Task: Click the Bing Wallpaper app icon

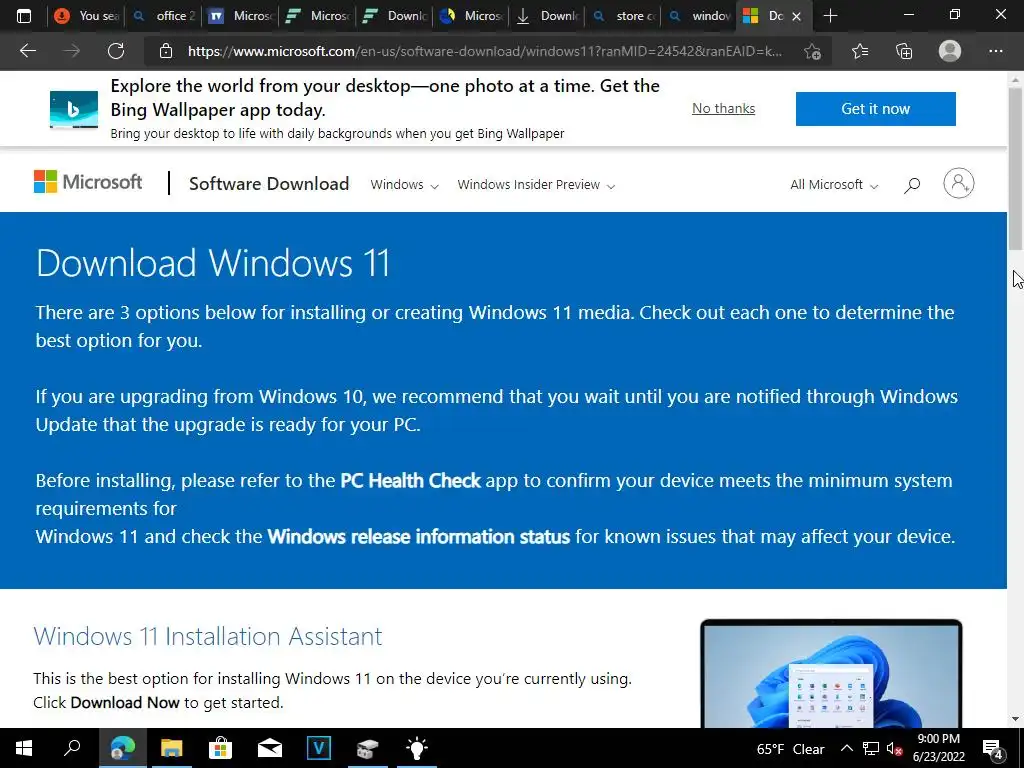Action: click(x=74, y=109)
